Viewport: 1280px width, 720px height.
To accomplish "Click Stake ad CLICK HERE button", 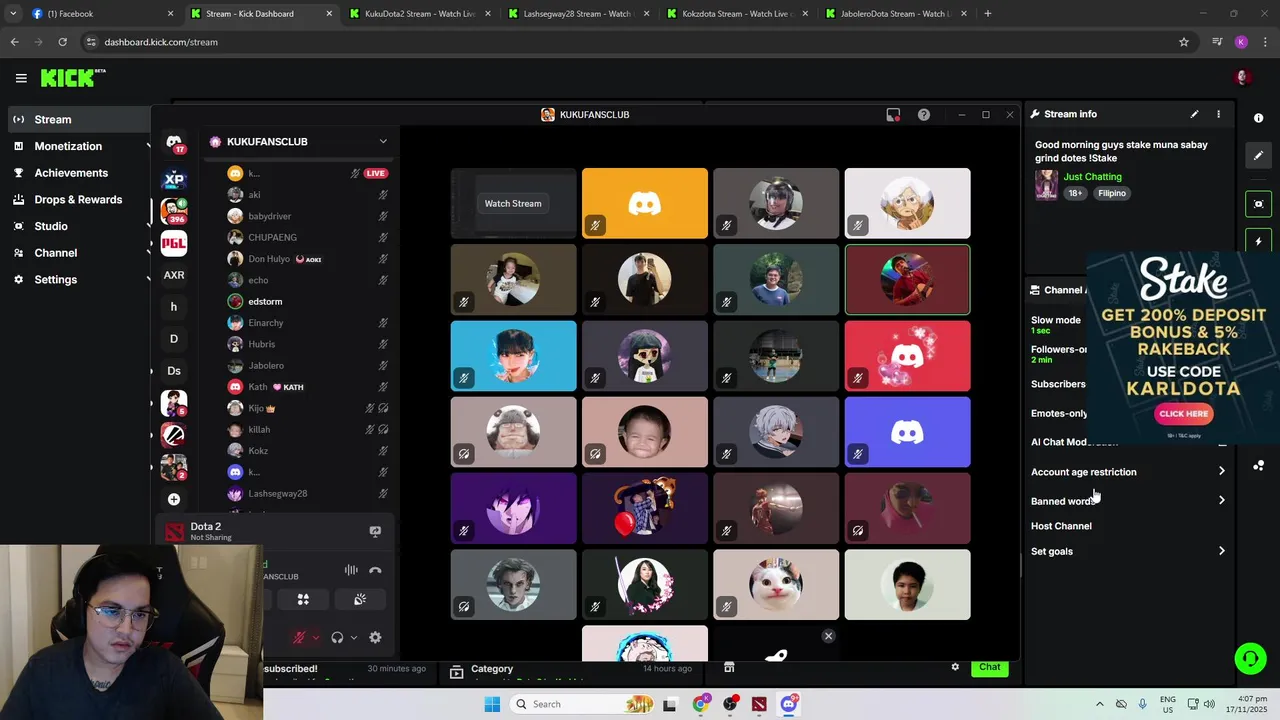I will pyautogui.click(x=1184, y=413).
